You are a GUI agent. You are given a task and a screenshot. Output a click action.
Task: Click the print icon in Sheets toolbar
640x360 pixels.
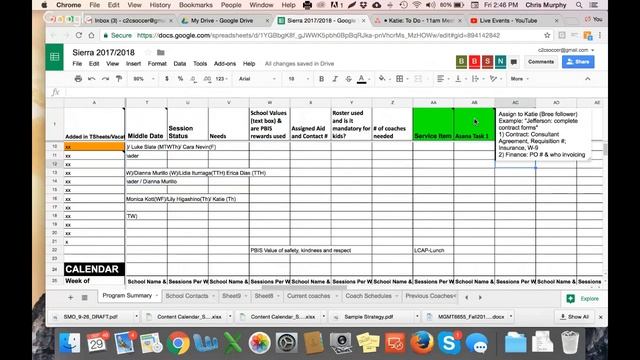78,79
